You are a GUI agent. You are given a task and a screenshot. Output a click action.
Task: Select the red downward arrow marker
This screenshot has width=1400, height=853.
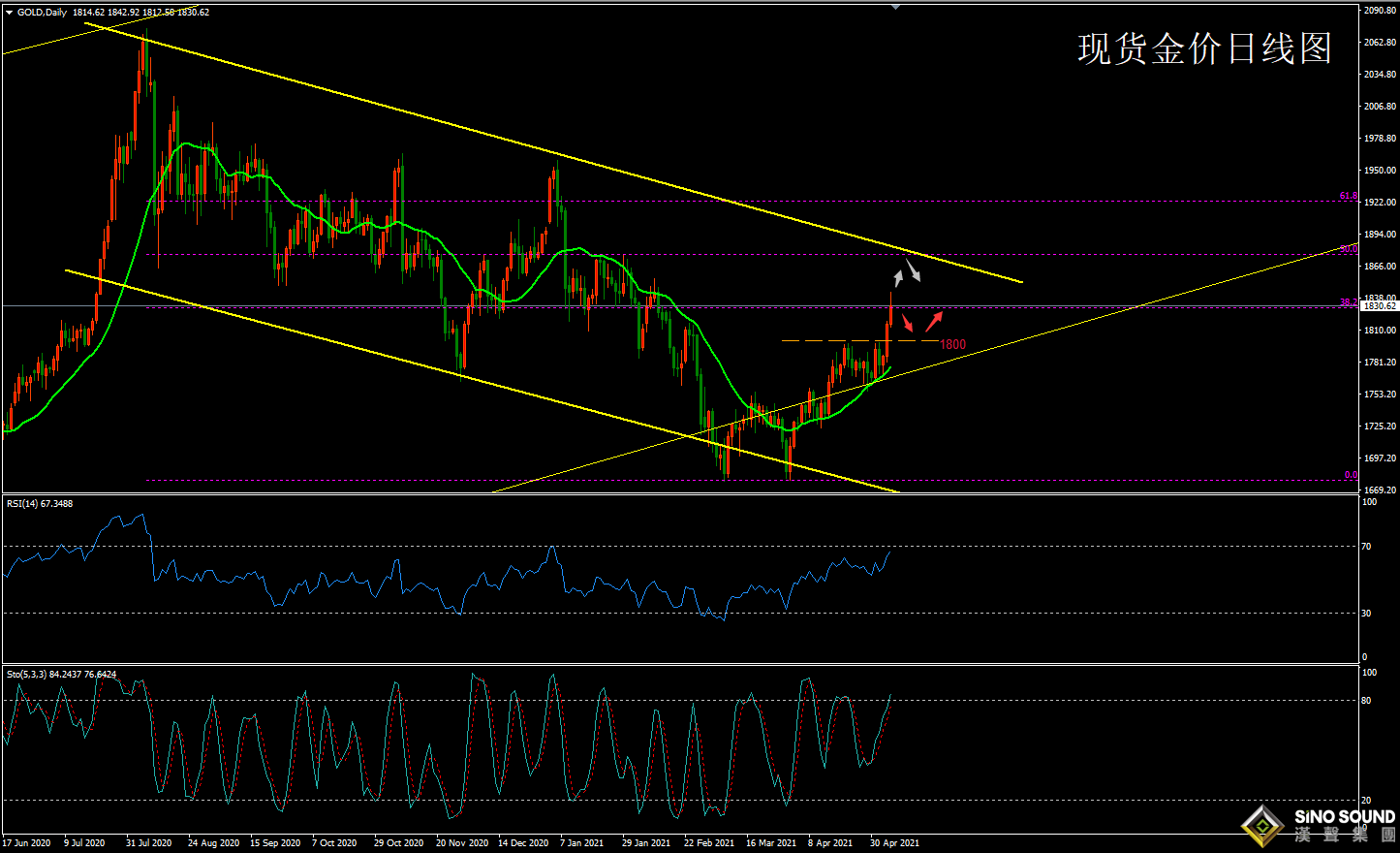pos(908,323)
